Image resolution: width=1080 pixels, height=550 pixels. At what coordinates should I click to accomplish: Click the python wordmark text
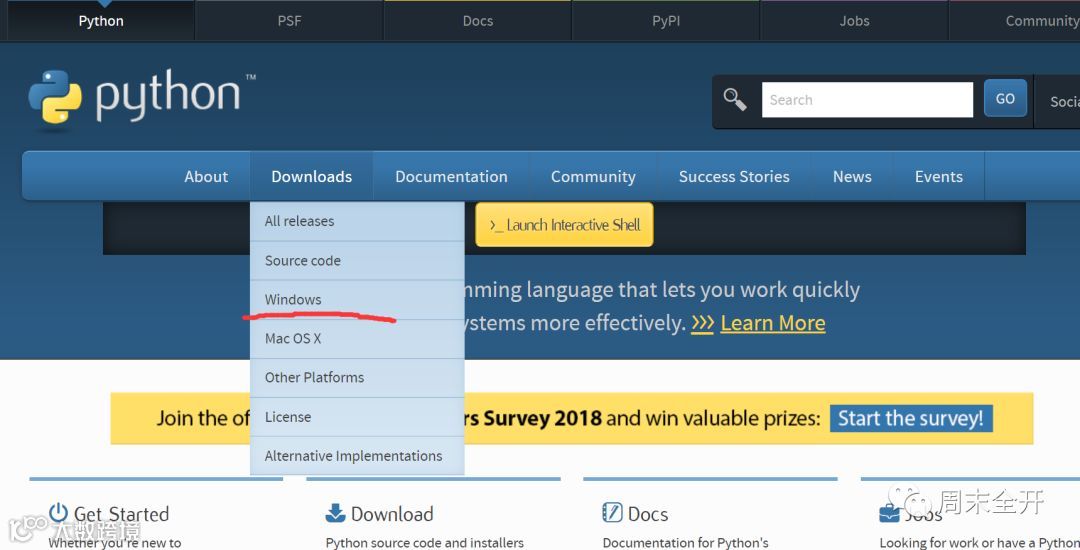click(x=167, y=96)
